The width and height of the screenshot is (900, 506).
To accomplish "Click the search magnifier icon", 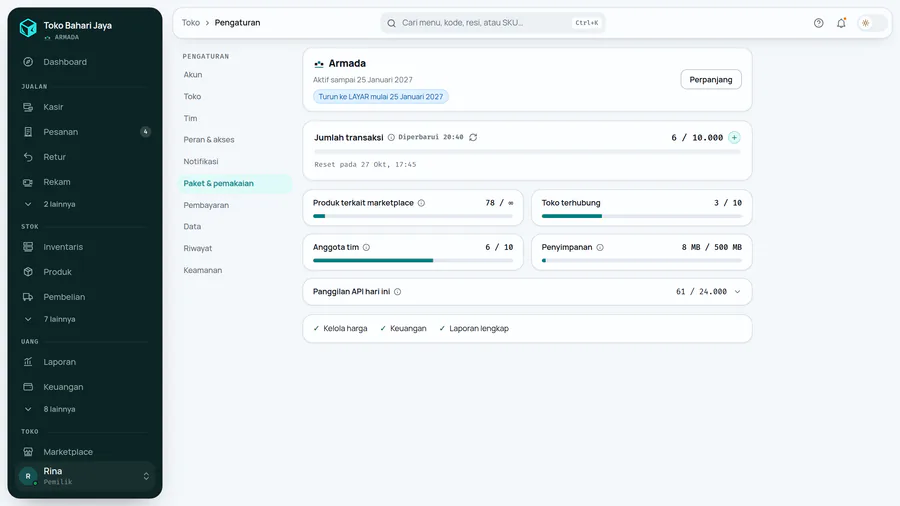I will click(x=391, y=23).
